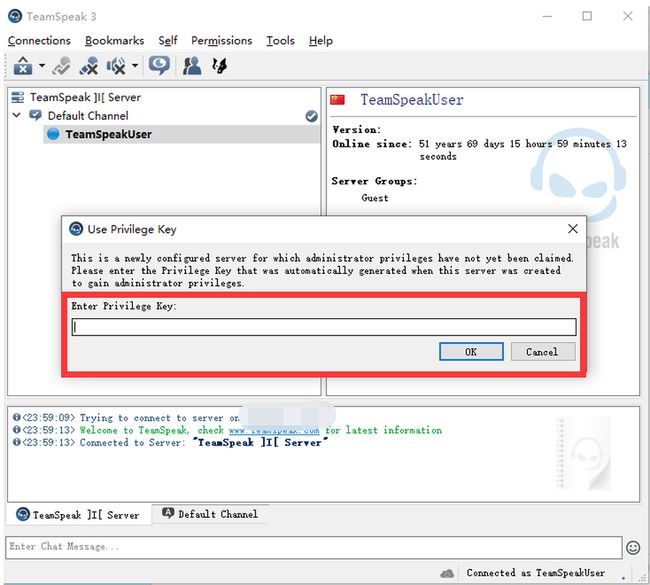Open the Permissions menu
The height and width of the screenshot is (585, 650).
[221, 41]
